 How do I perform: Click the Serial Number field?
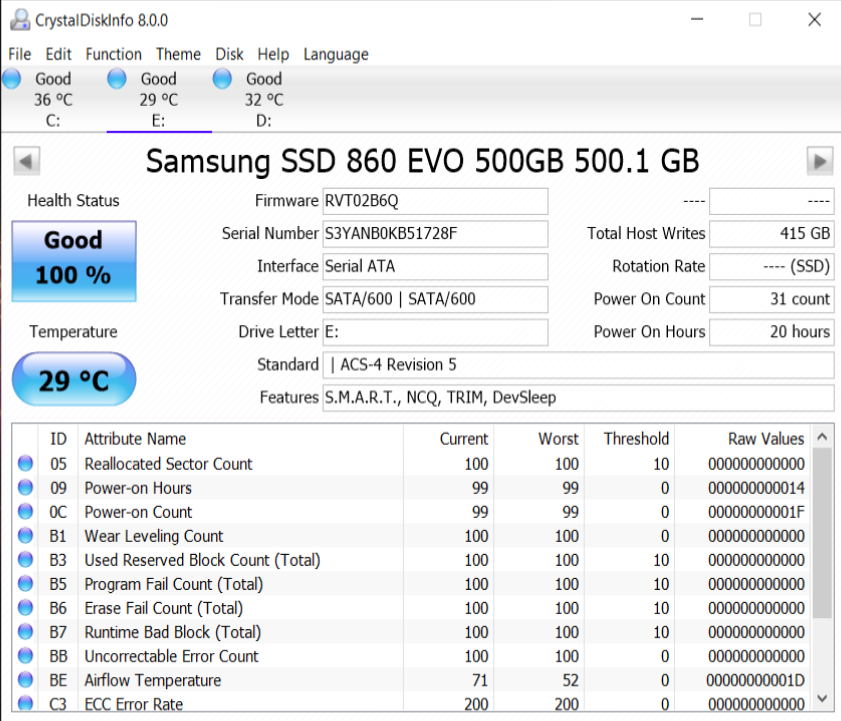click(x=436, y=234)
